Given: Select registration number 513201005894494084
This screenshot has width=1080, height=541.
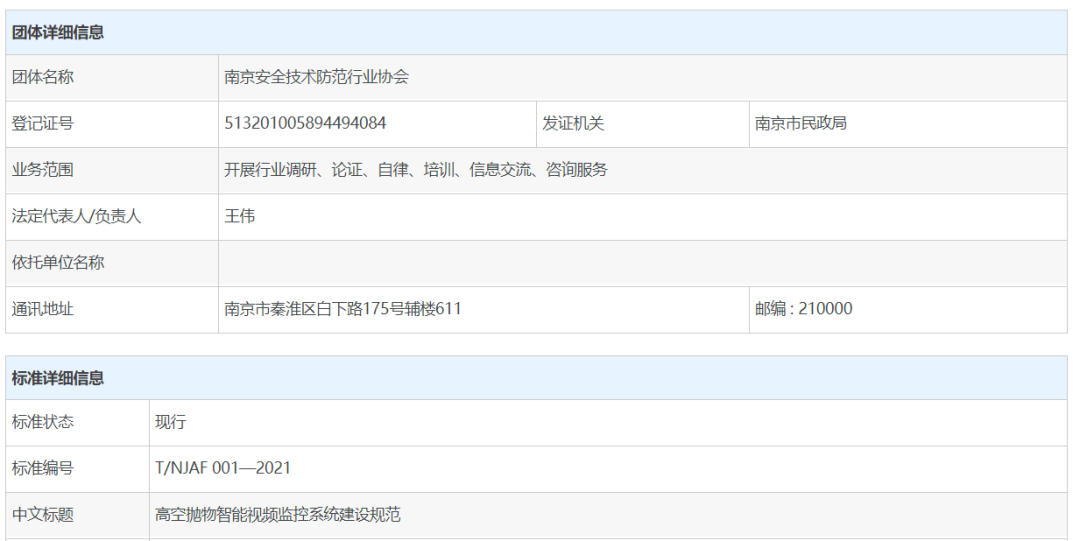Looking at the screenshot, I should 305,123.
